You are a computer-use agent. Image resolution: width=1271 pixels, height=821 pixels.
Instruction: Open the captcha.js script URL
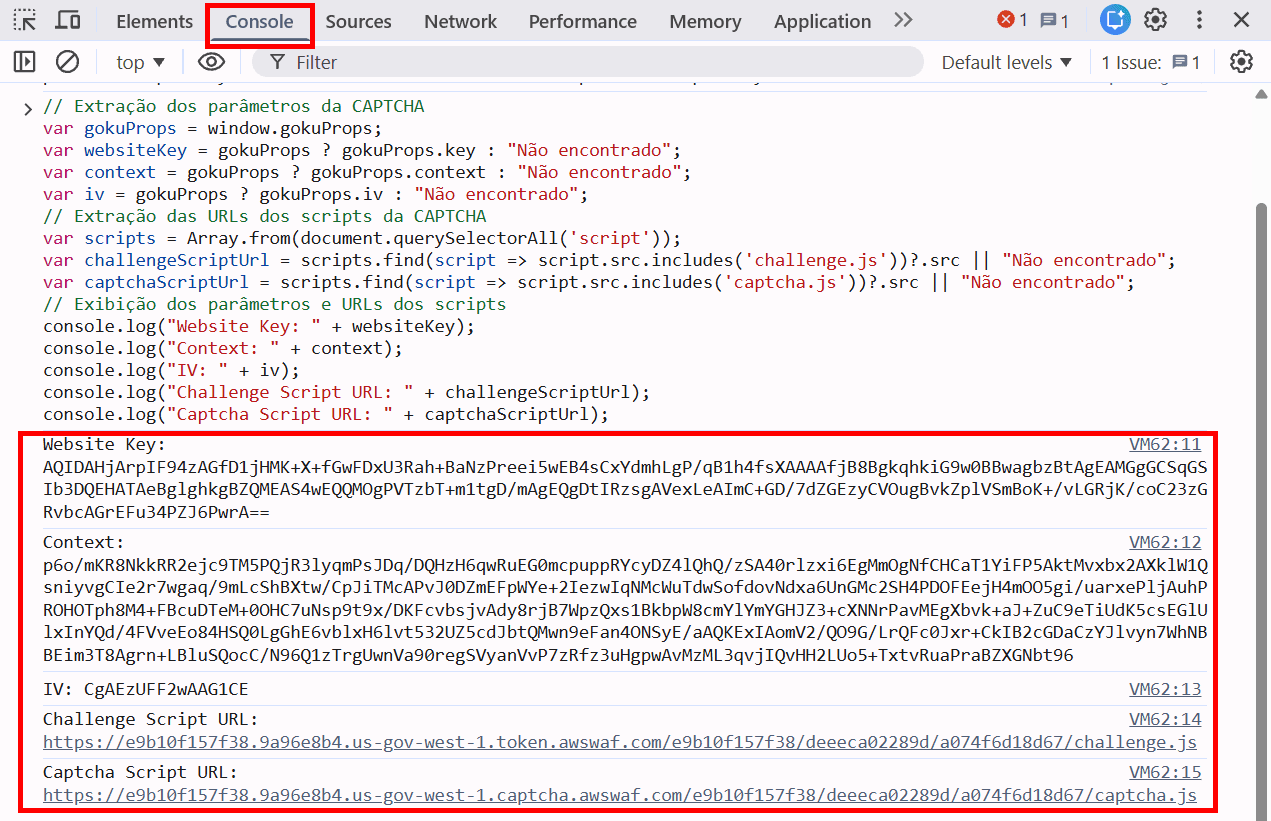click(x=620, y=796)
